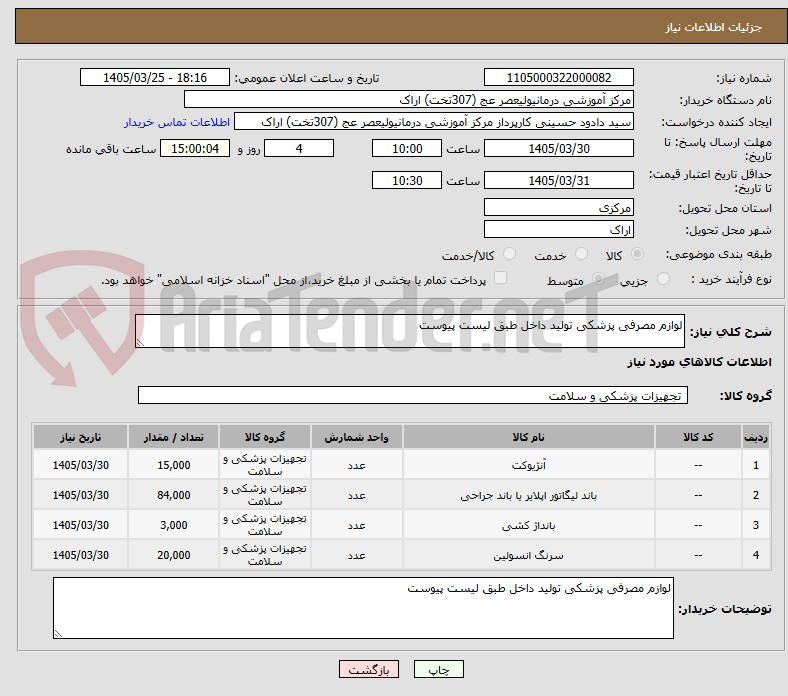Click the بازگشت (back) button
Screen dimensions: 788x696
coord(369,669)
